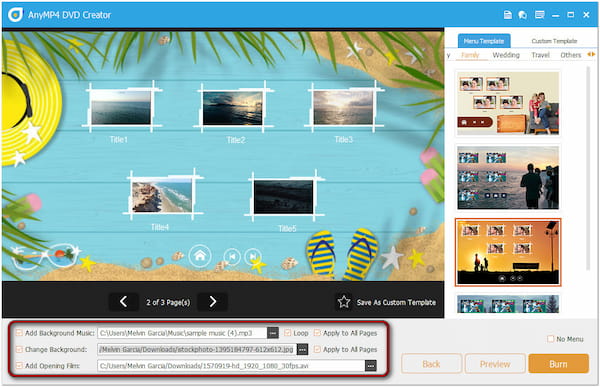The height and width of the screenshot is (387, 600).
Task: Open the menu list icon in title bar
Action: [x=540, y=15]
